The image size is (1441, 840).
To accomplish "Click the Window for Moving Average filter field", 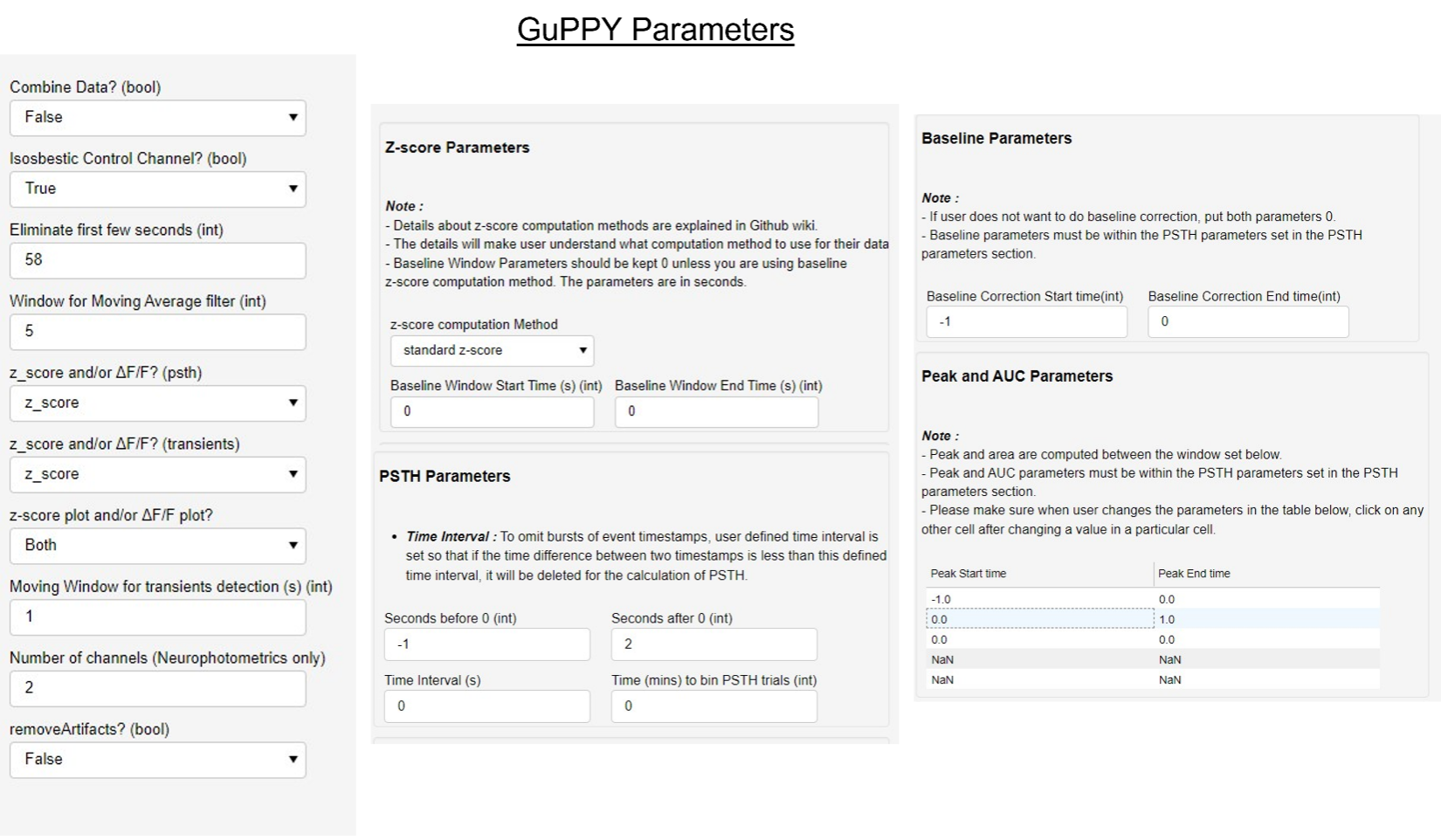I will click(x=158, y=332).
